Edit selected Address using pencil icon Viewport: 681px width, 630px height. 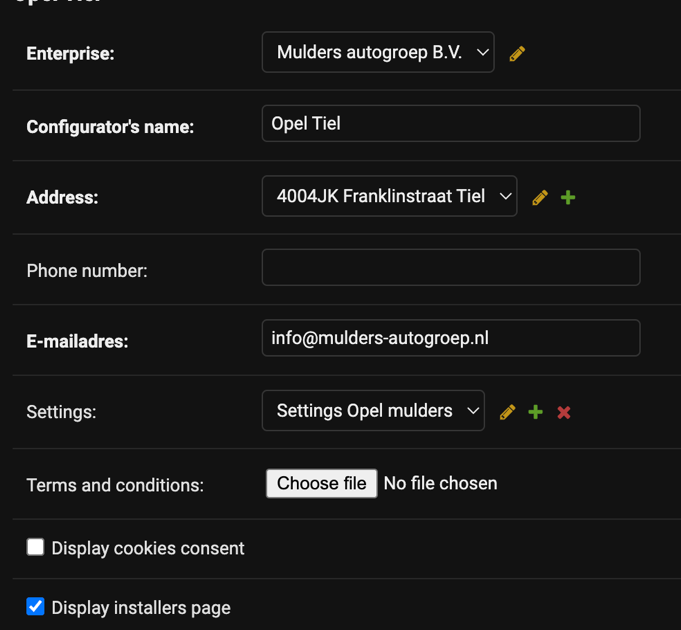pyautogui.click(x=540, y=198)
